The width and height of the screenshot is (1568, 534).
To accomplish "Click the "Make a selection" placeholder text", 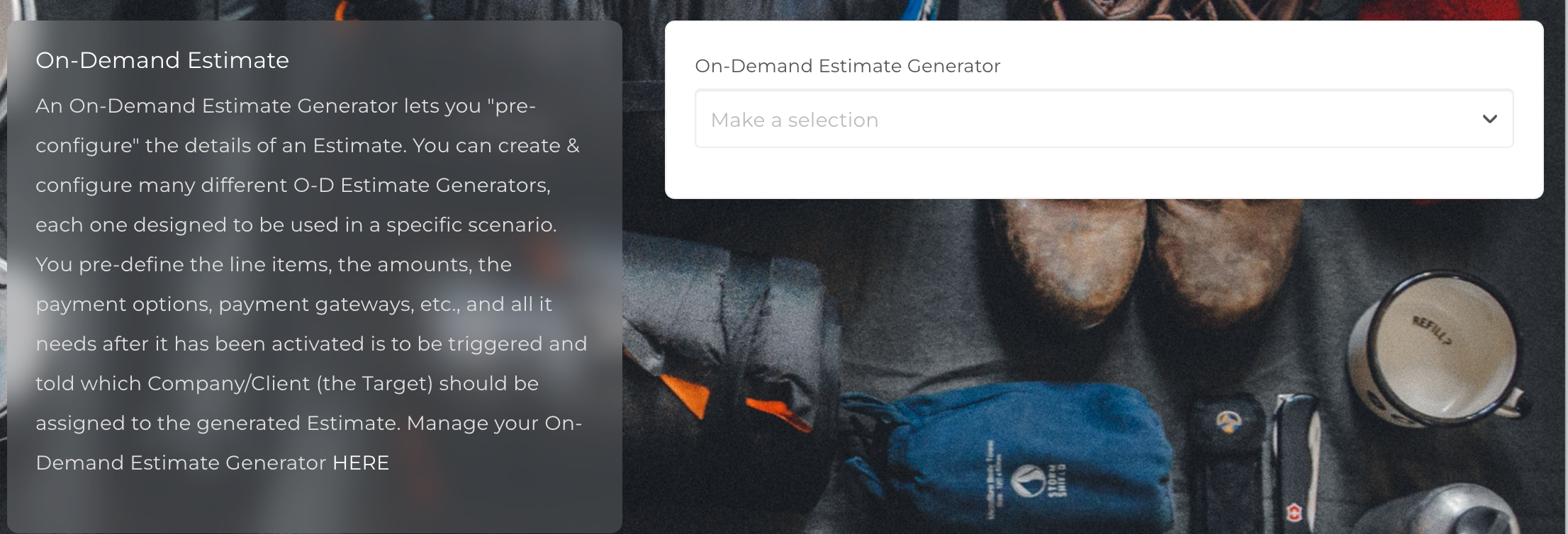I will click(795, 120).
